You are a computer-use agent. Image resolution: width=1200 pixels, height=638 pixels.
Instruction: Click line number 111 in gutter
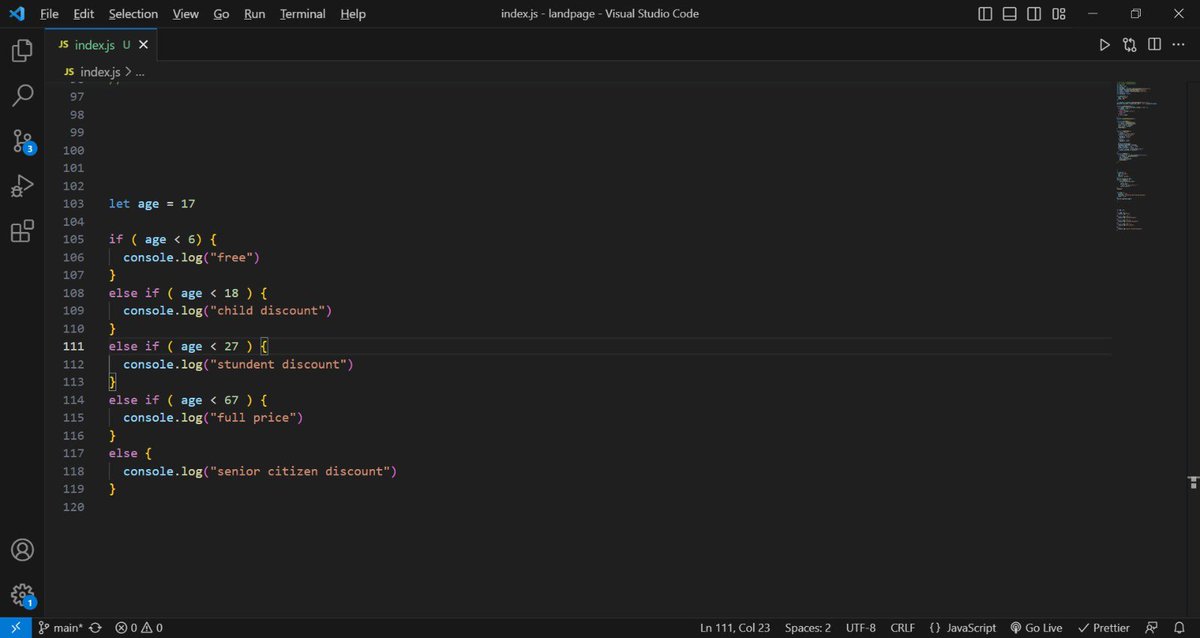(73, 346)
